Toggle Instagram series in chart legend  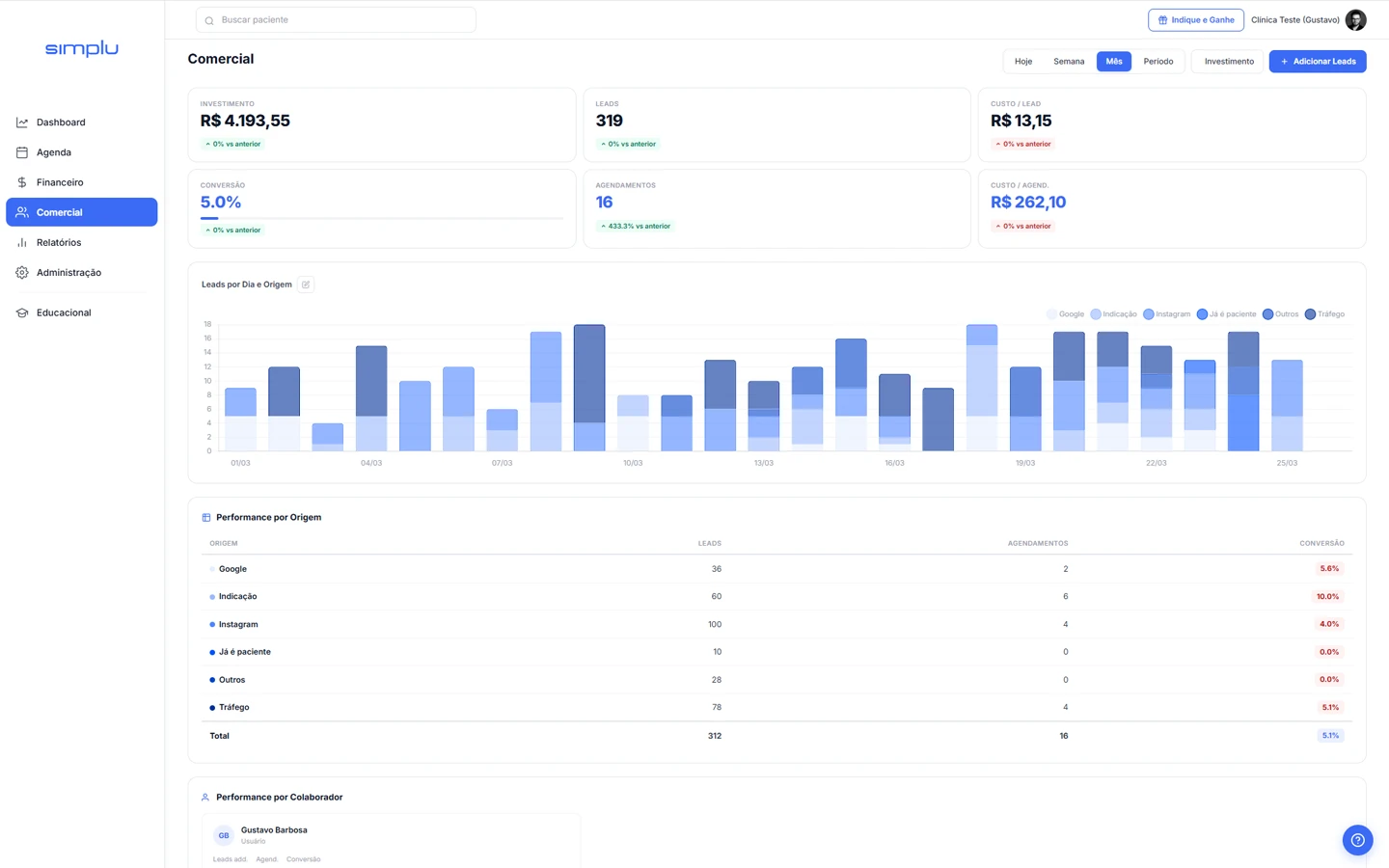1167,314
